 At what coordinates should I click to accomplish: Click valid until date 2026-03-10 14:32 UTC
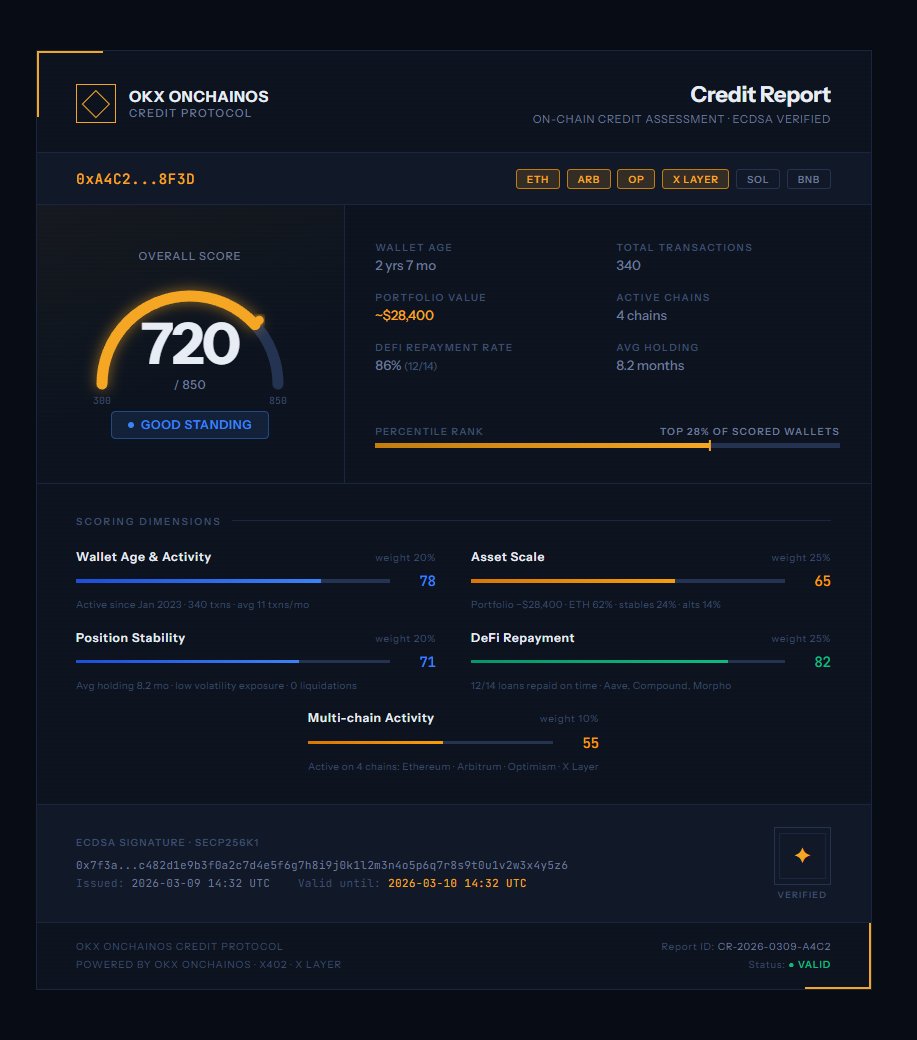click(457, 883)
